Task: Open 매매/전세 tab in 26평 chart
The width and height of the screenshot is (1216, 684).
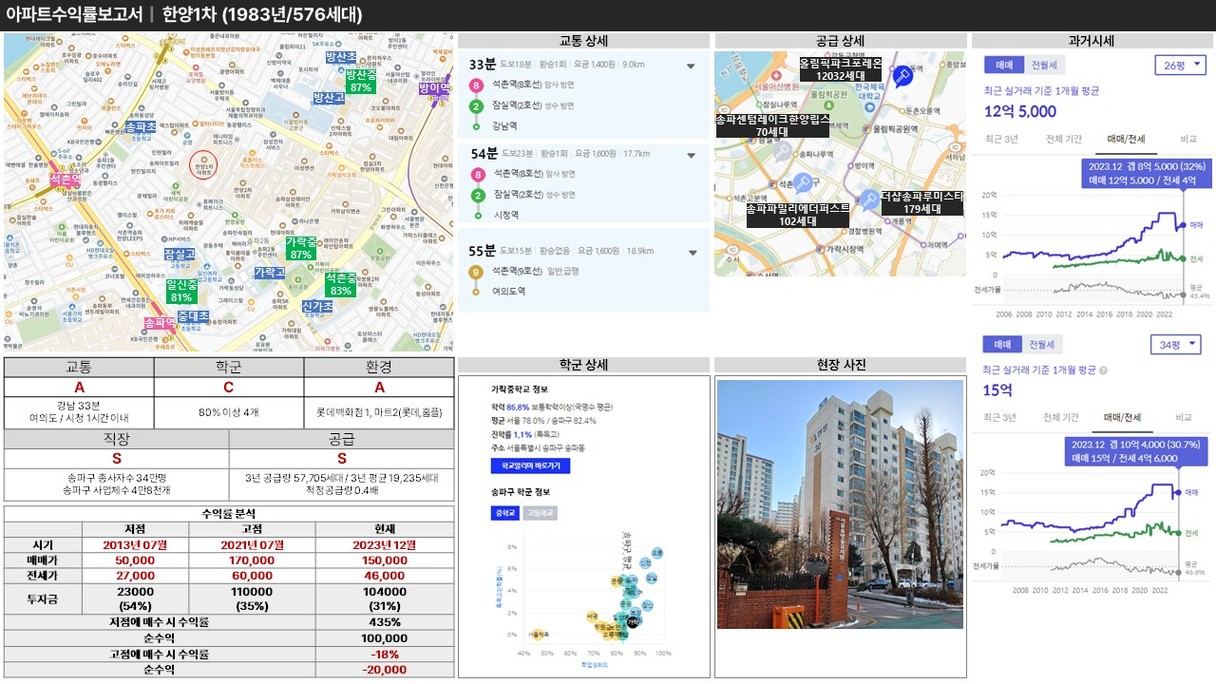Action: [1125, 139]
